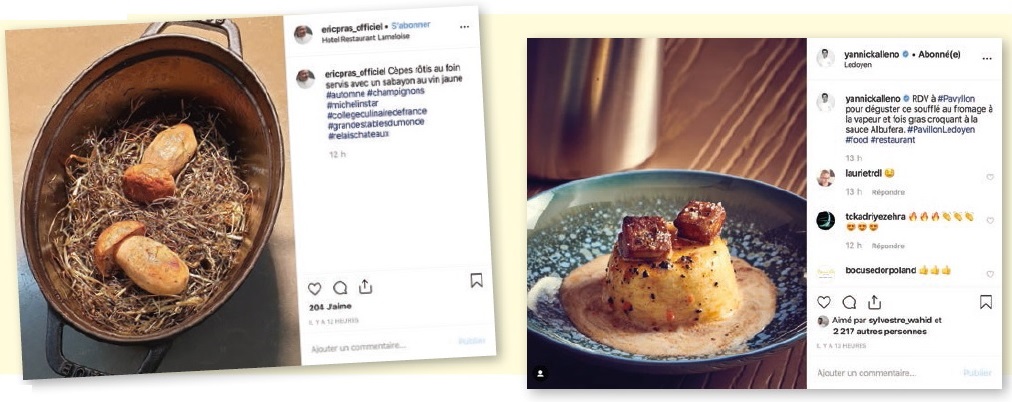1012x402 pixels.
Task: Like the yannickalleno soufflé post
Action: [824, 302]
